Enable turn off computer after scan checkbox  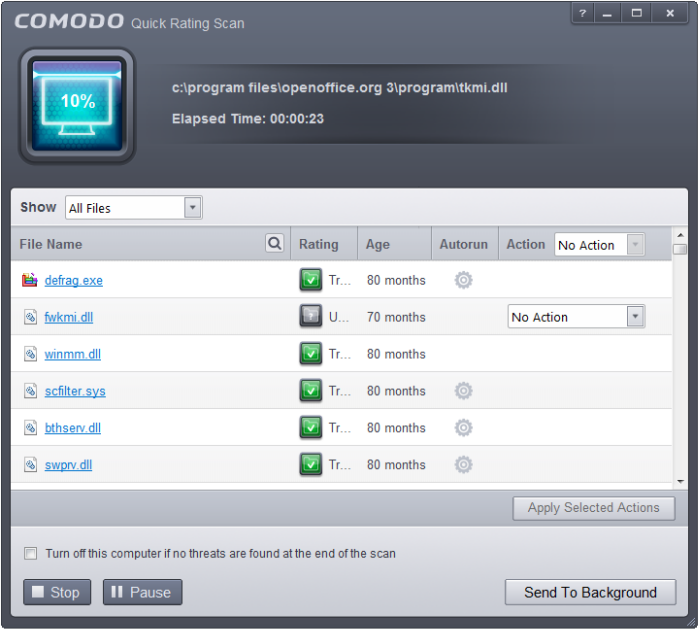tap(30, 553)
